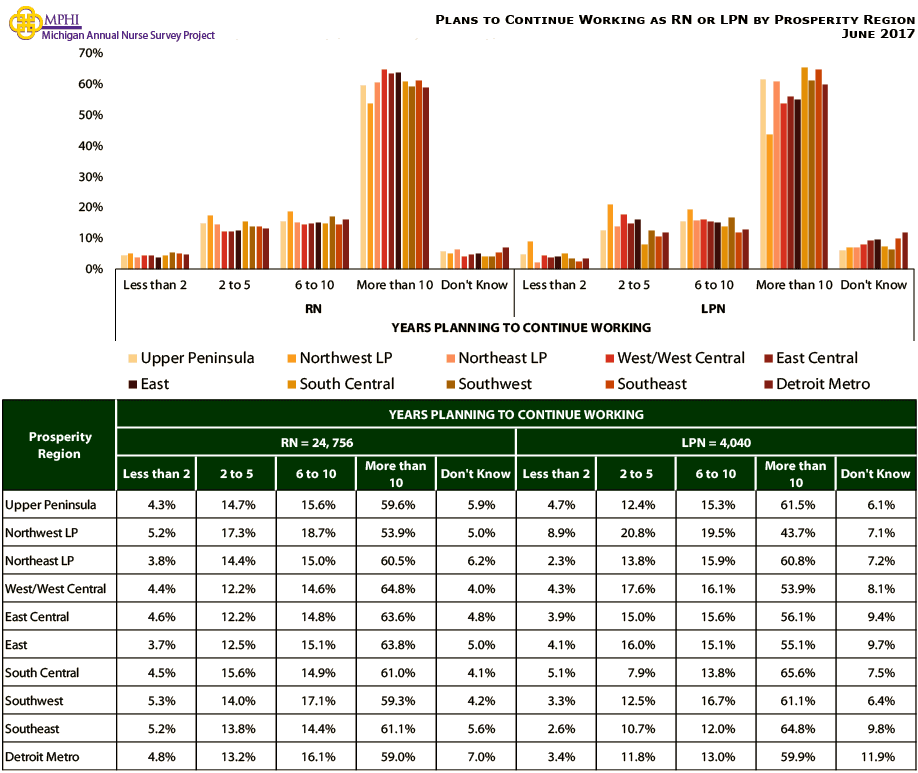This screenshot has width=918, height=773.
Task: Click the MPHI logo
Action: [x=23, y=23]
